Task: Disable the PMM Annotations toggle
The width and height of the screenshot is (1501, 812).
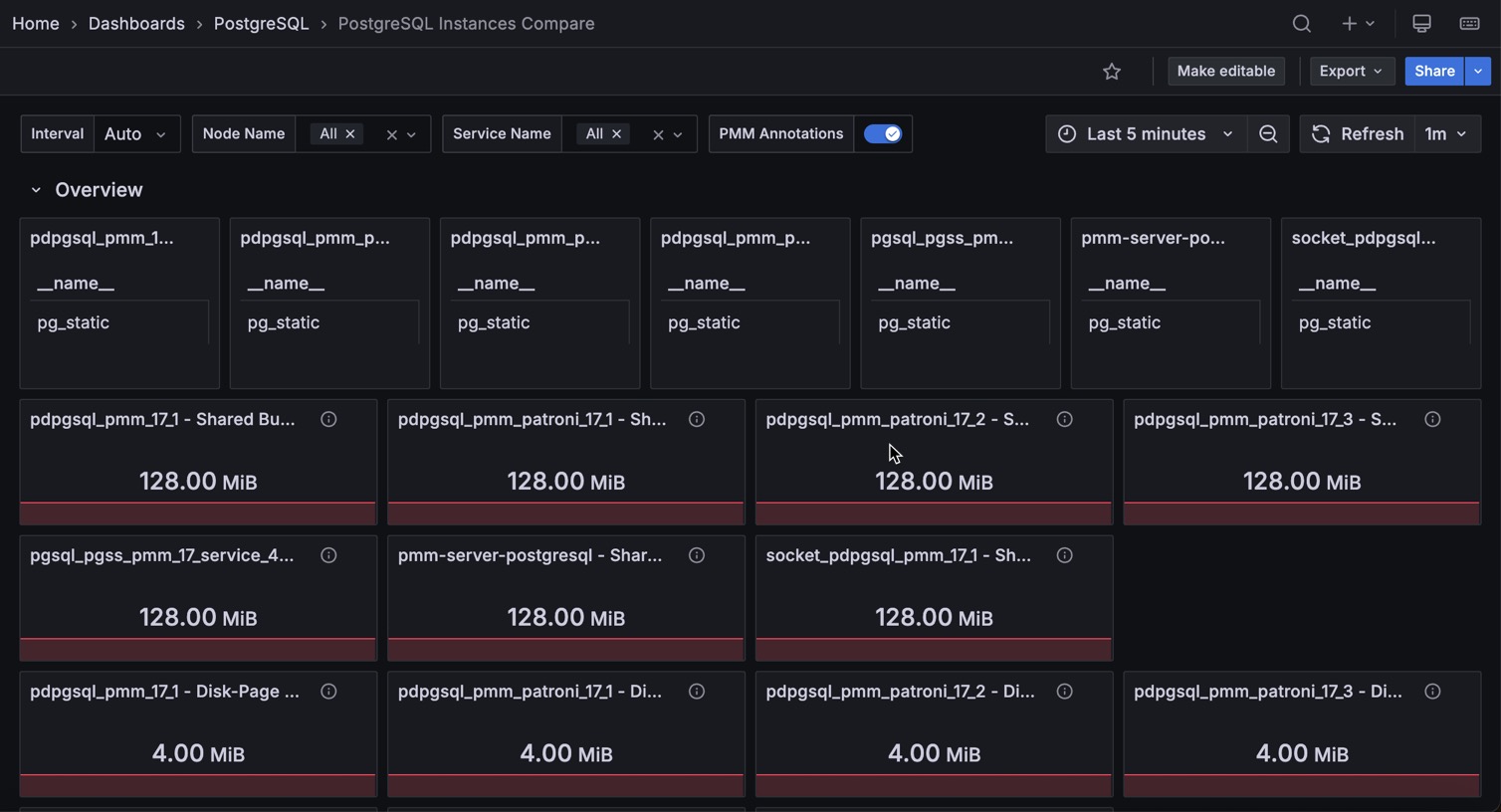Action: coord(882,134)
